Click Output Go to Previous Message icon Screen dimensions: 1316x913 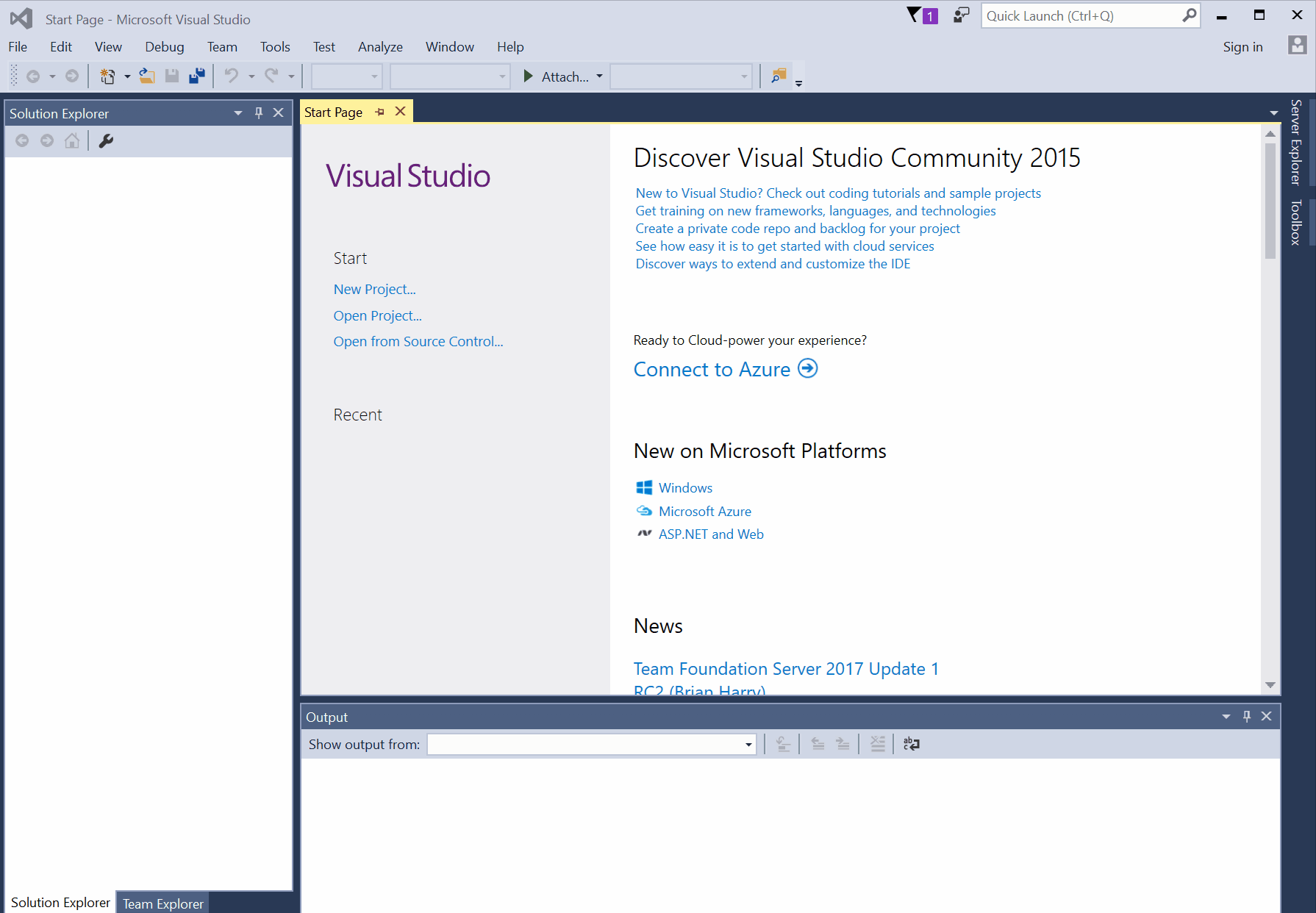pos(818,744)
